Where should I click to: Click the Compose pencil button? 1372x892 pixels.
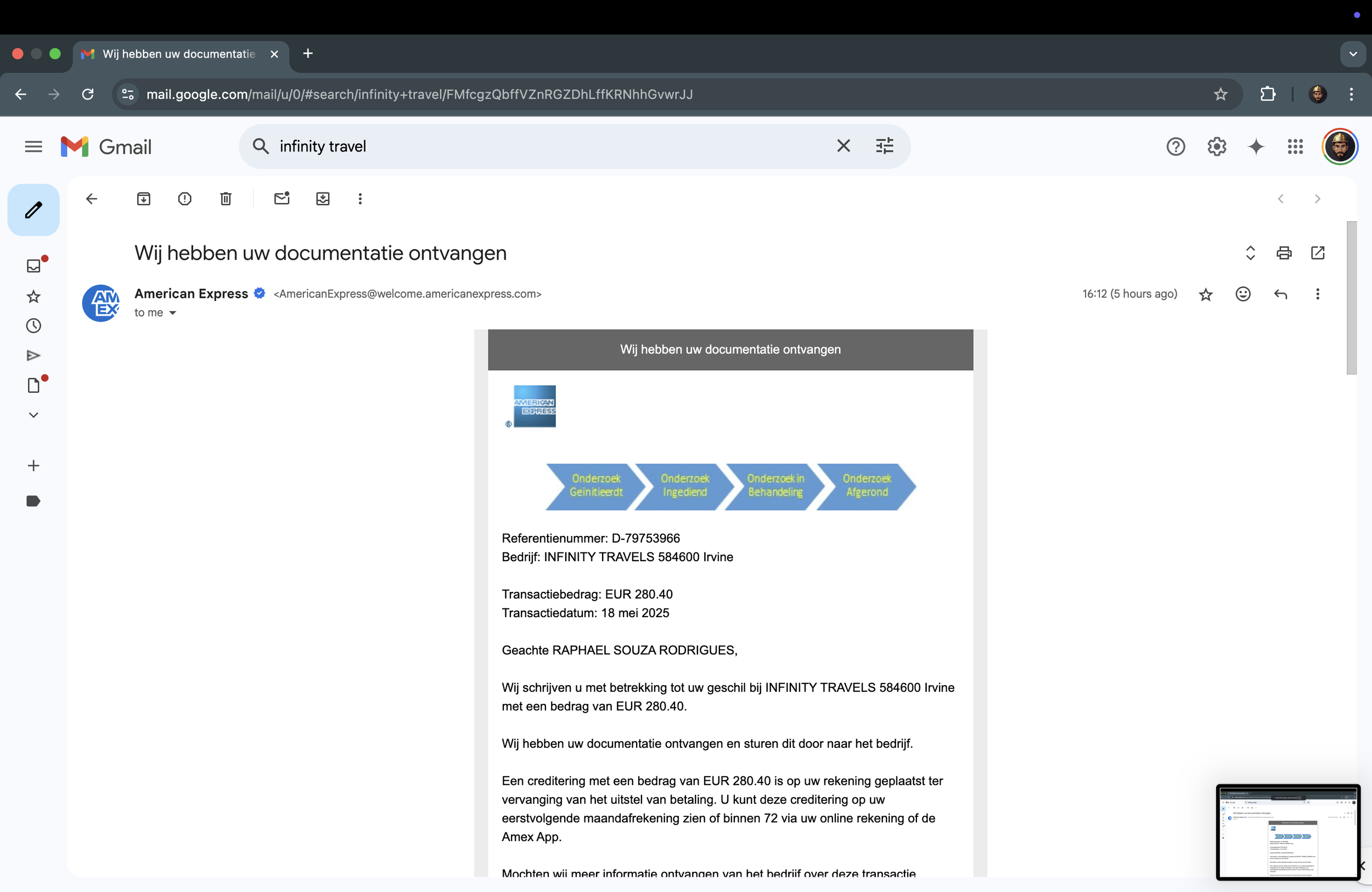[33, 210]
